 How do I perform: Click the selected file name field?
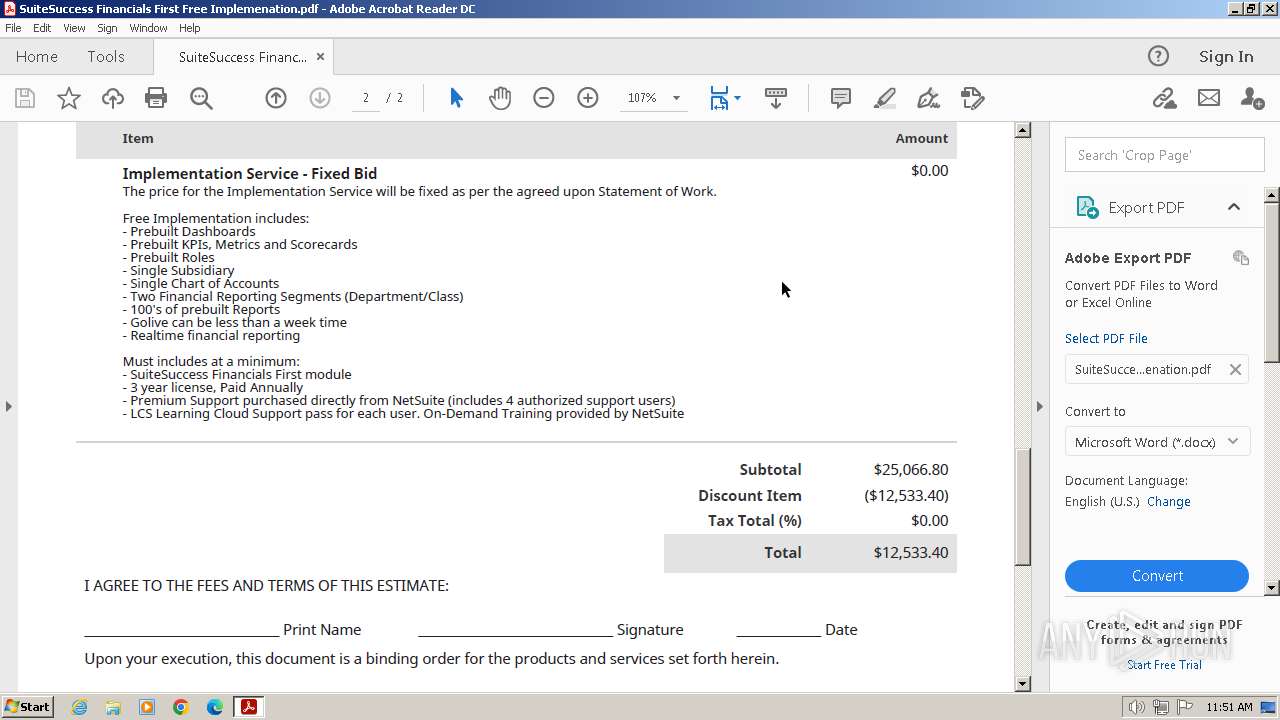[1157, 369]
